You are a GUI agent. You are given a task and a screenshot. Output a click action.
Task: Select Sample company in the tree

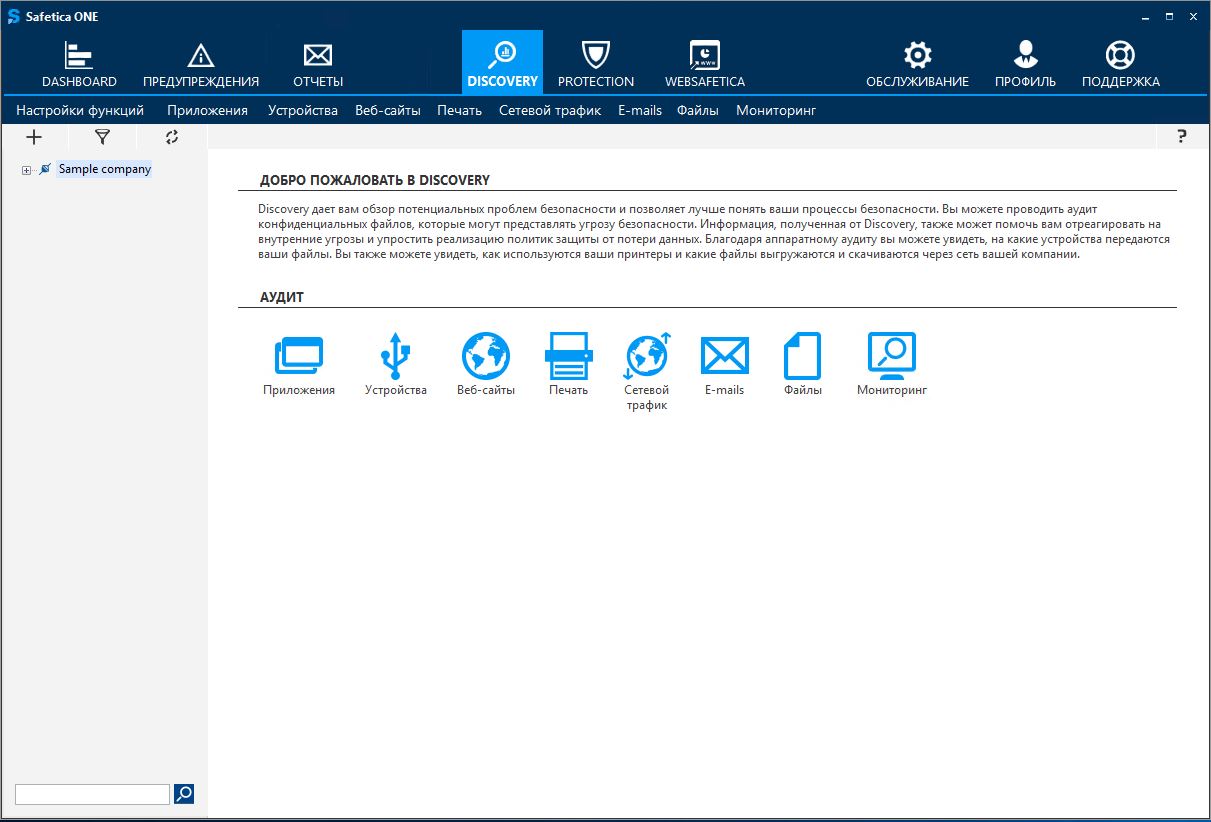[x=104, y=169]
